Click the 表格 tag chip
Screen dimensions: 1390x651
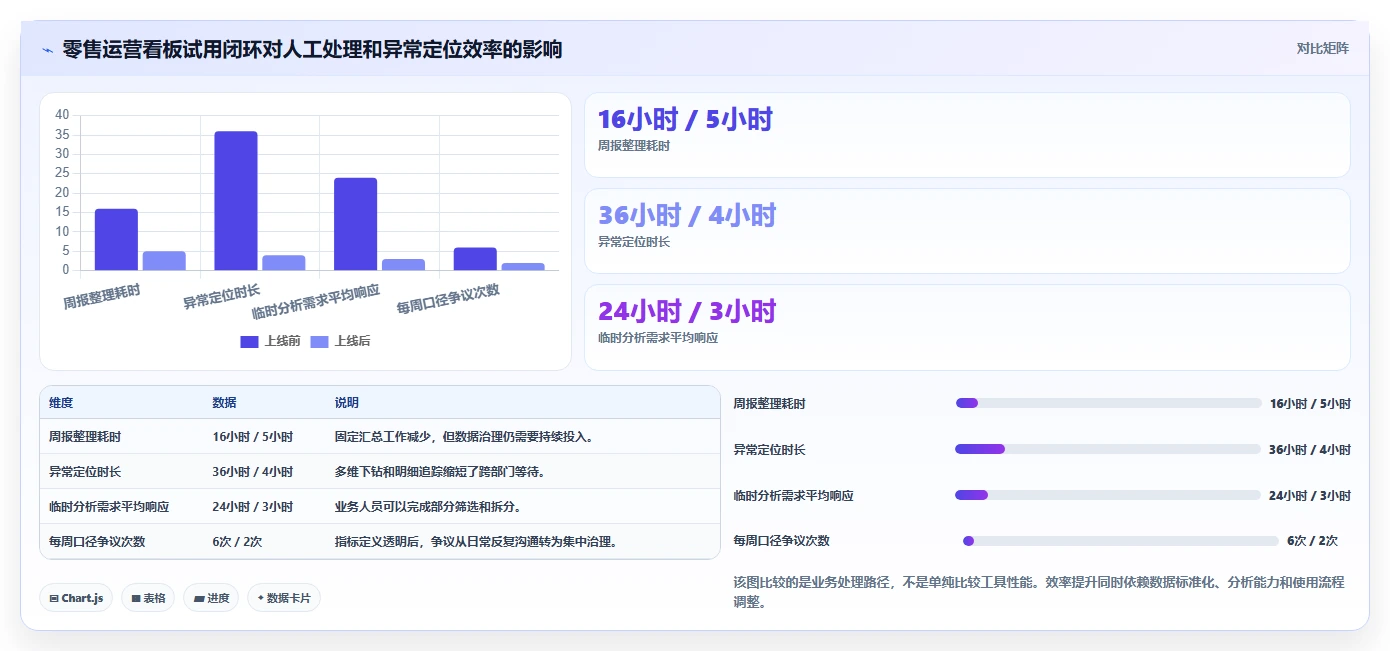click(x=148, y=598)
